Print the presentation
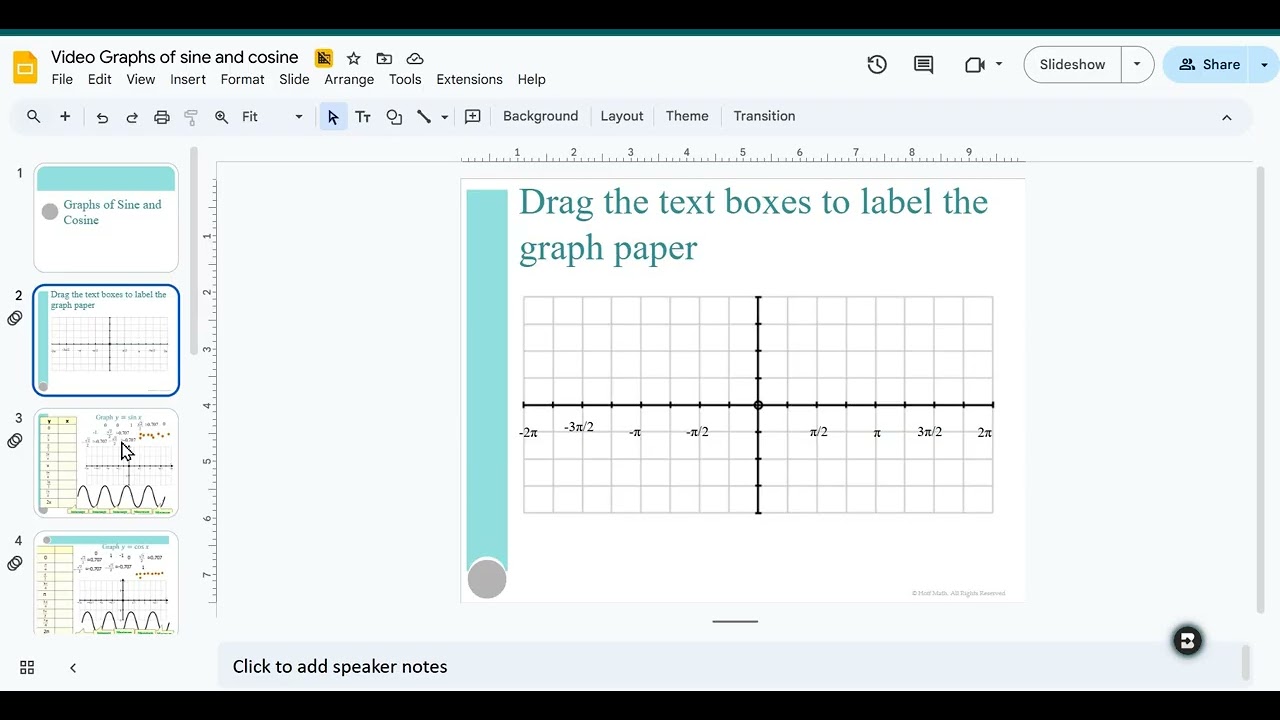The image size is (1280, 720). [x=162, y=117]
